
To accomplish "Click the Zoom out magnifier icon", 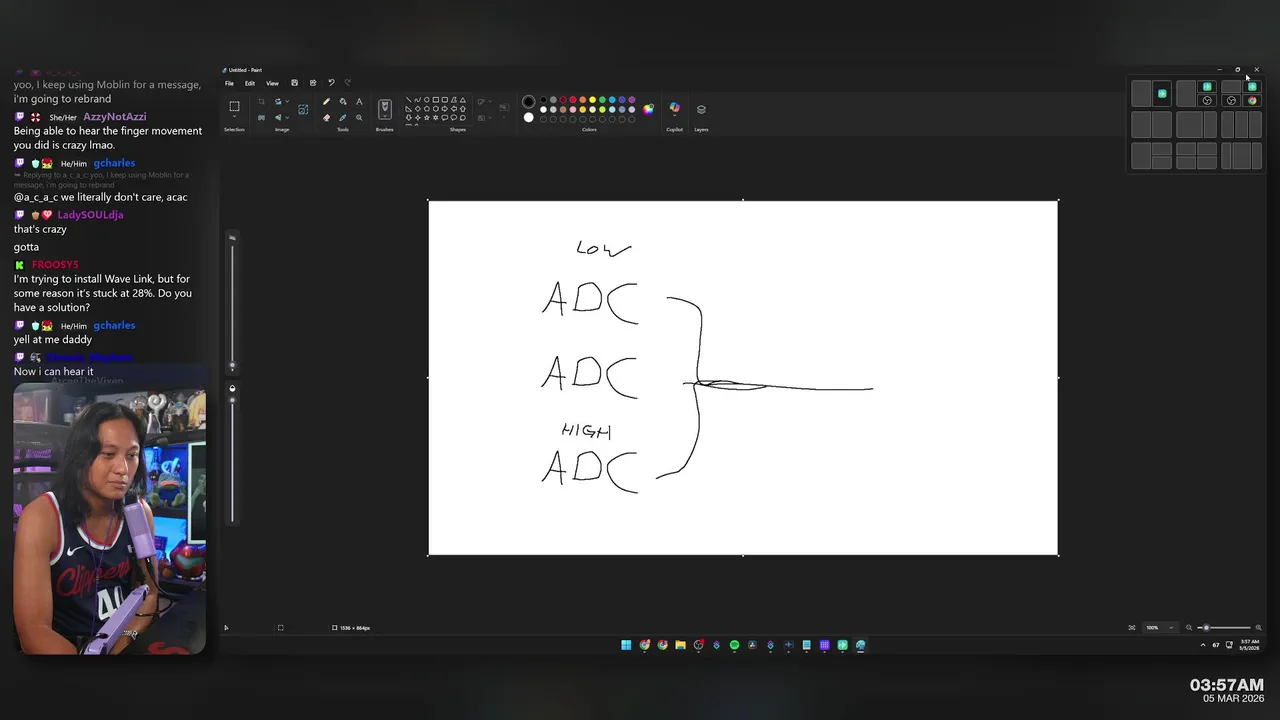I will (1189, 628).
